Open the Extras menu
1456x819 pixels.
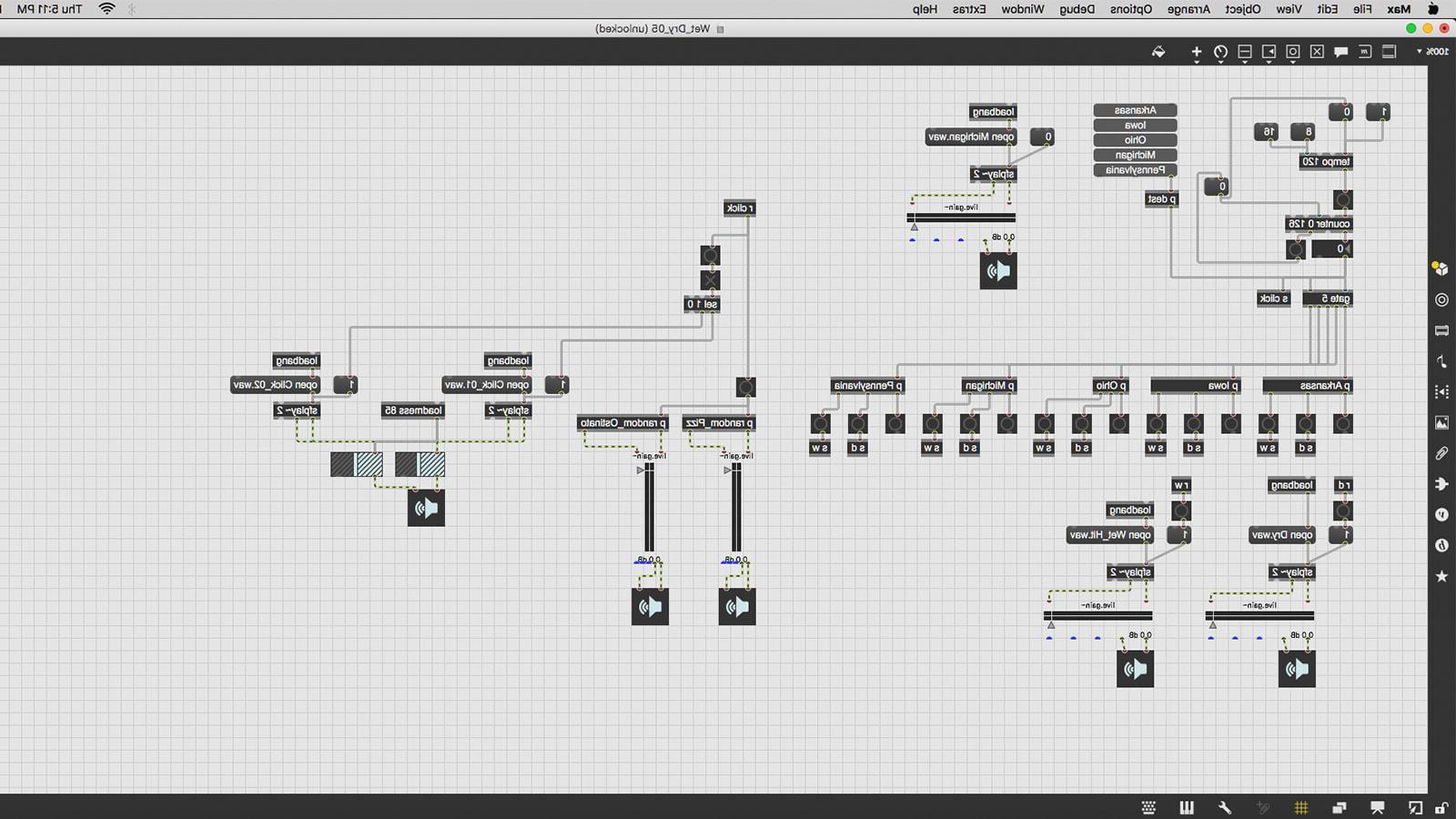(969, 9)
